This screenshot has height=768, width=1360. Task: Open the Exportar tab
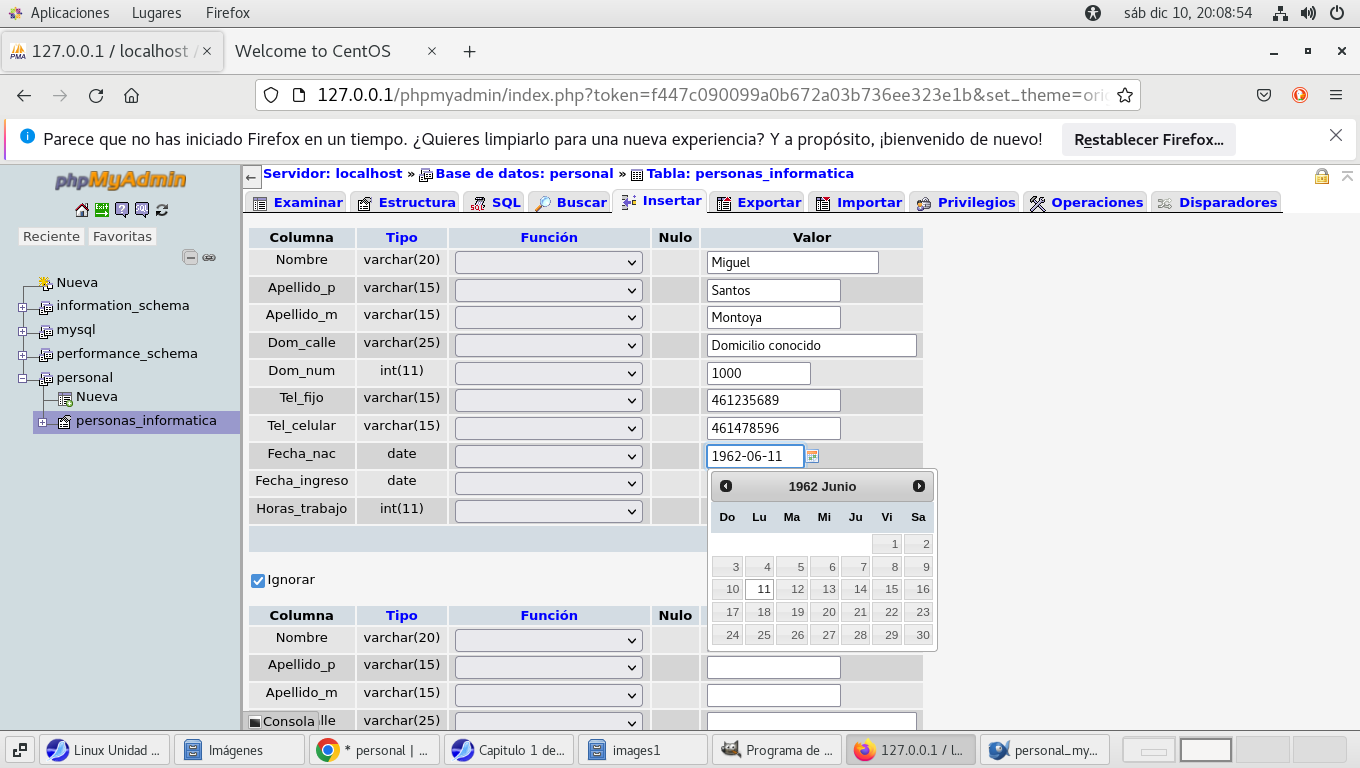[x=758, y=202]
